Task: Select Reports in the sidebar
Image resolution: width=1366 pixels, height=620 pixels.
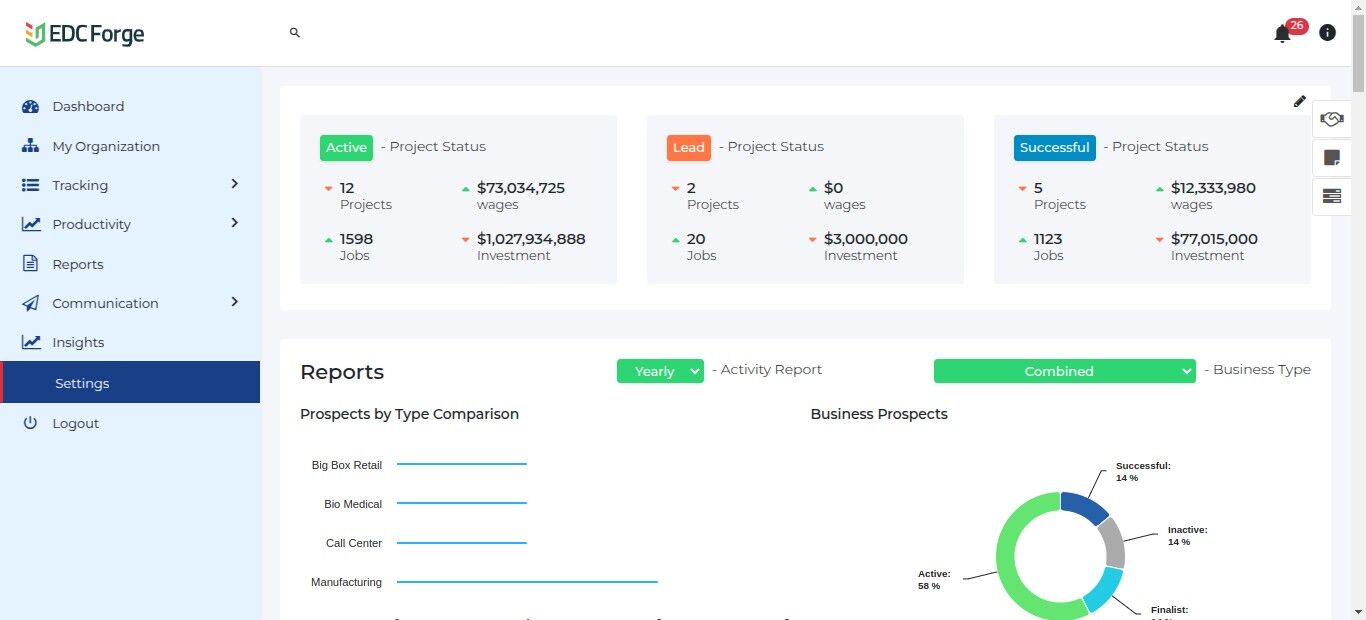Action: 78,264
